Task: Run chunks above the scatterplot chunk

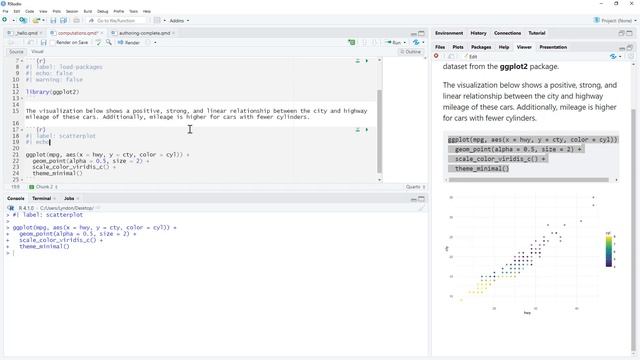Action: [358, 130]
